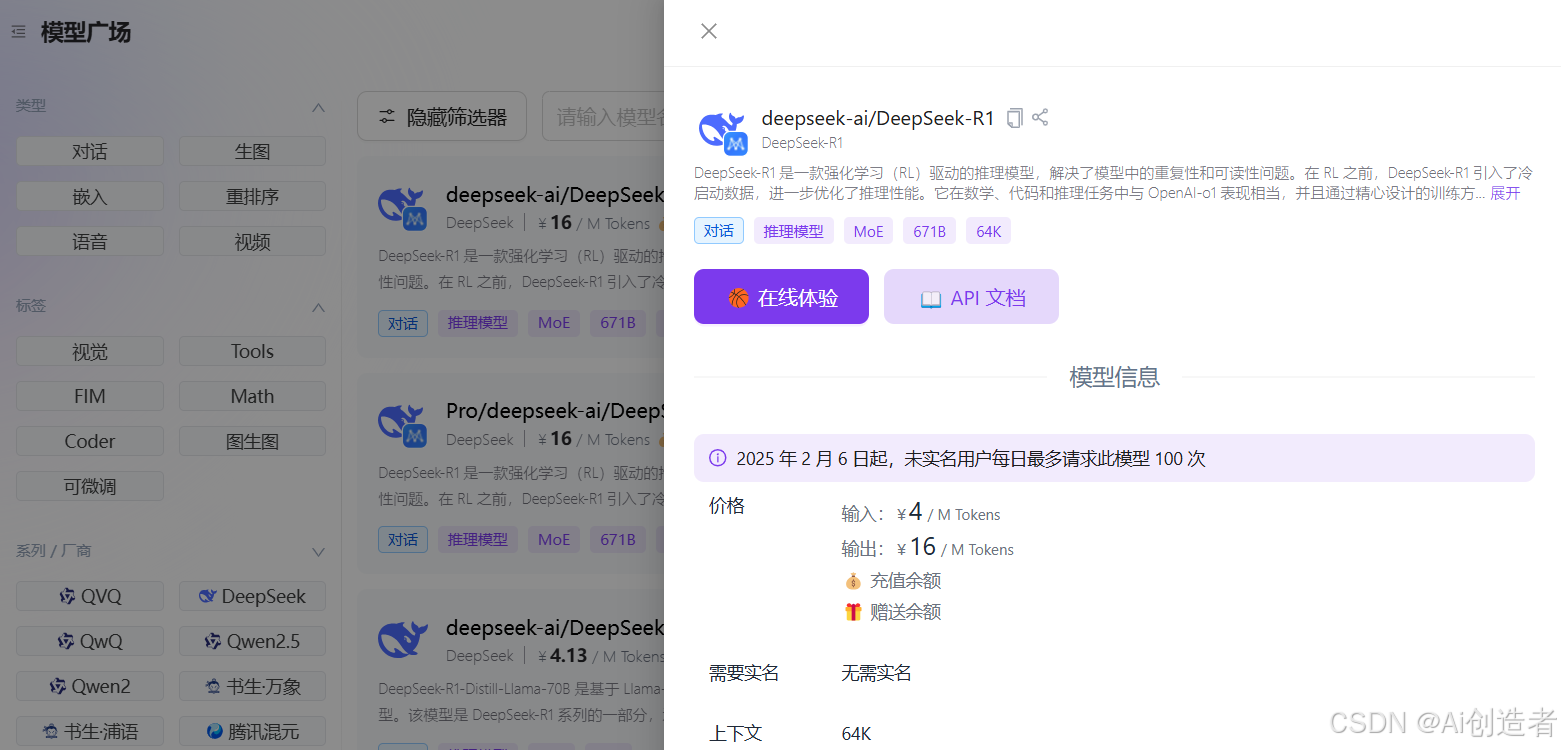Filter models by 生图 type
Screen dimensions: 1561x750
coord(252,151)
